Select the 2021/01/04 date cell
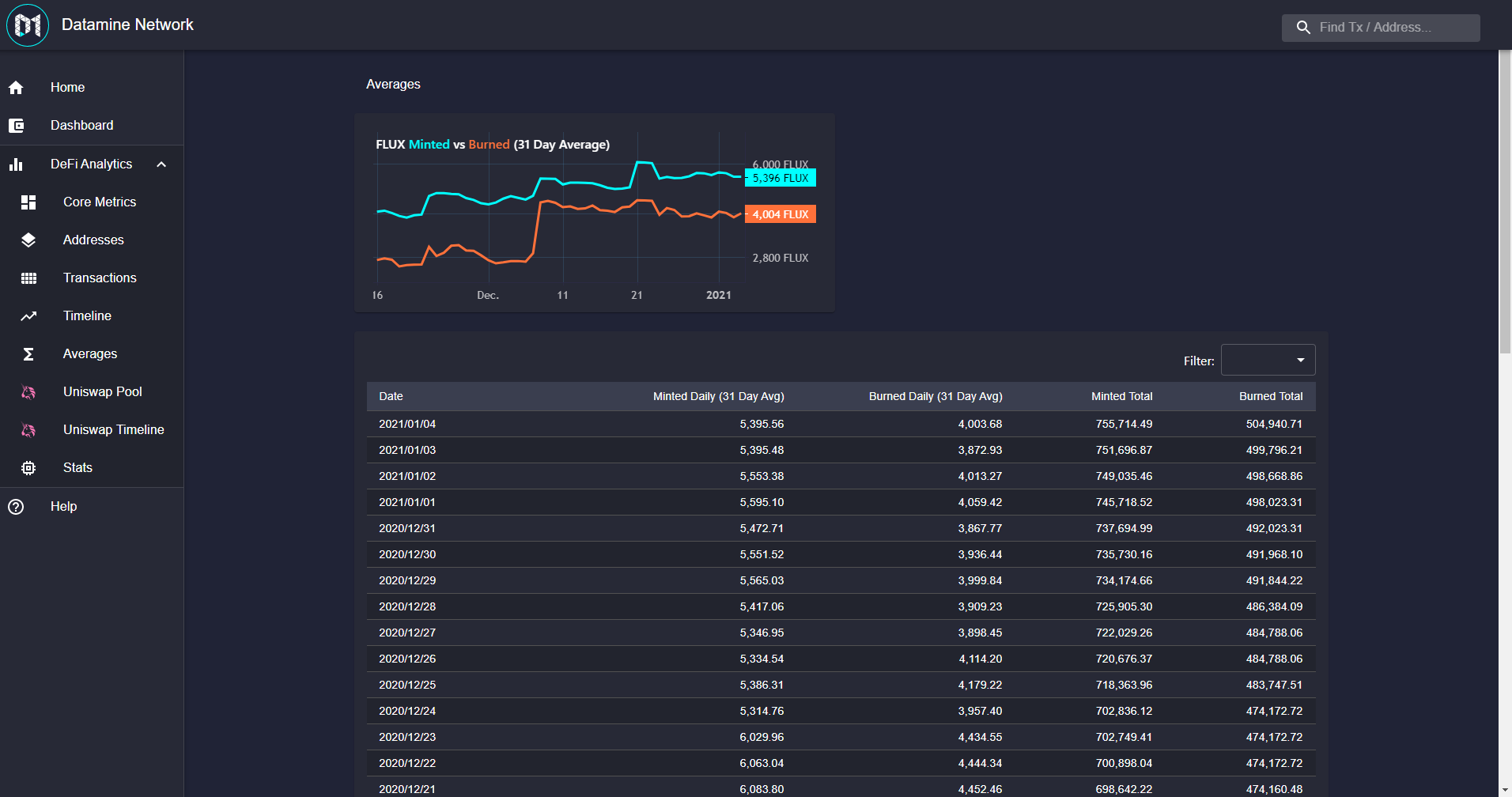Image resolution: width=1512 pixels, height=797 pixels. click(407, 424)
